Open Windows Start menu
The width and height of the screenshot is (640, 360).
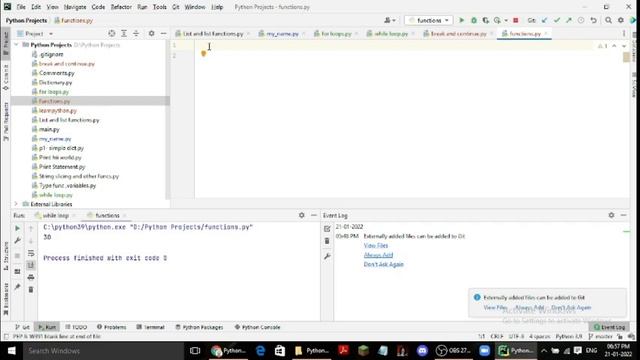(11, 351)
